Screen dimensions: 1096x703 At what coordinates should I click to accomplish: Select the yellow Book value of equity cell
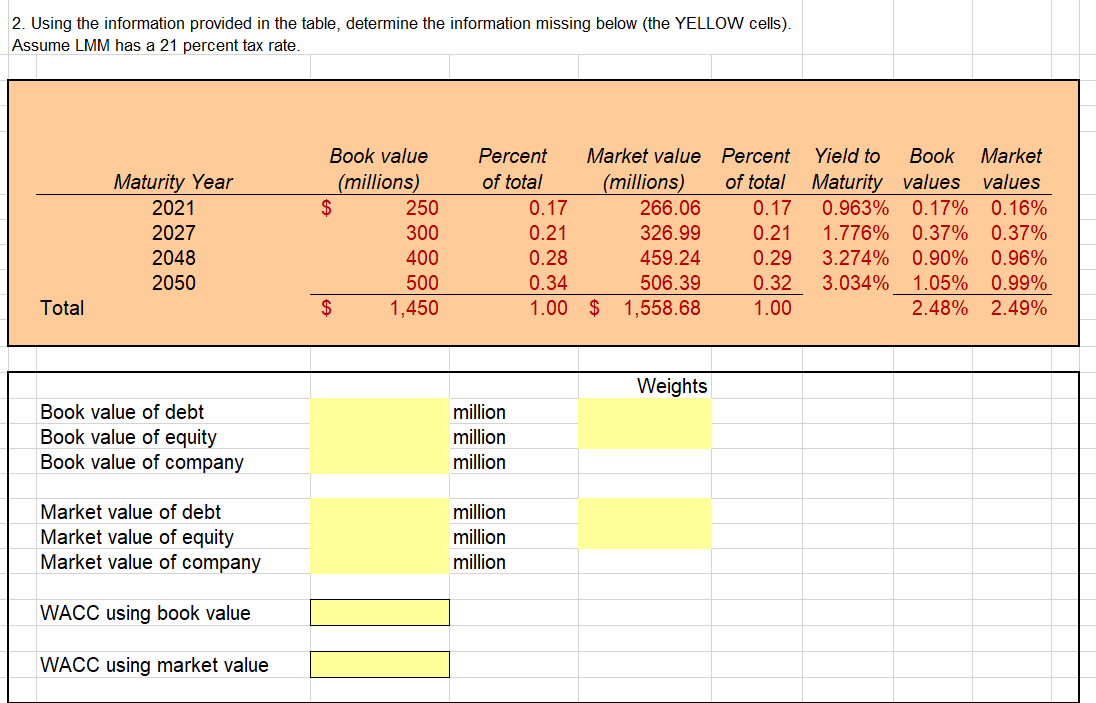379,437
